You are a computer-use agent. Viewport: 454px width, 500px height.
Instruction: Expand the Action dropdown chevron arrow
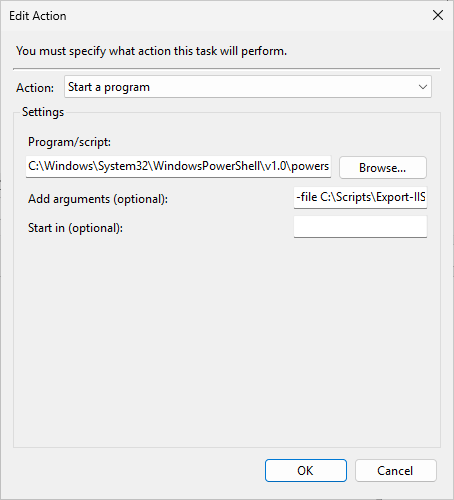(423, 87)
